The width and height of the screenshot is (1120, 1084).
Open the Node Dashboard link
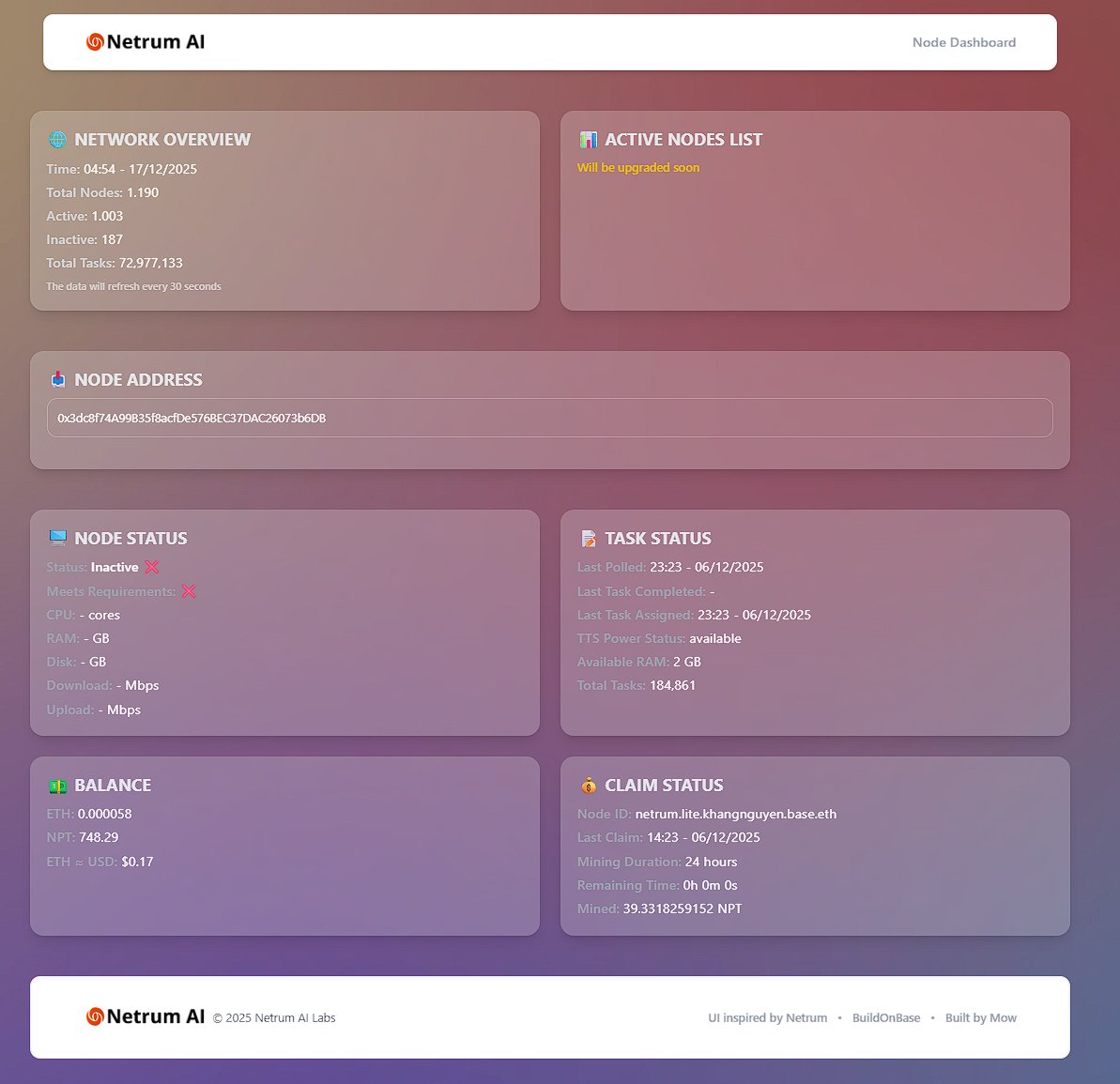(964, 42)
